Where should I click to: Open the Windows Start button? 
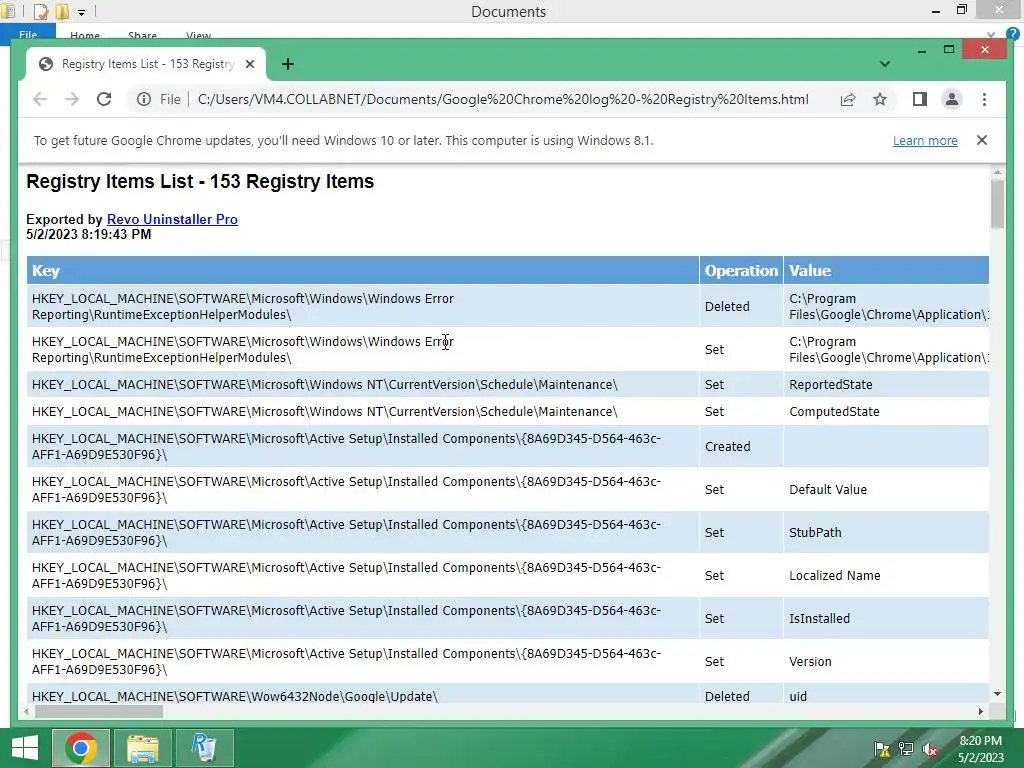click(x=25, y=748)
